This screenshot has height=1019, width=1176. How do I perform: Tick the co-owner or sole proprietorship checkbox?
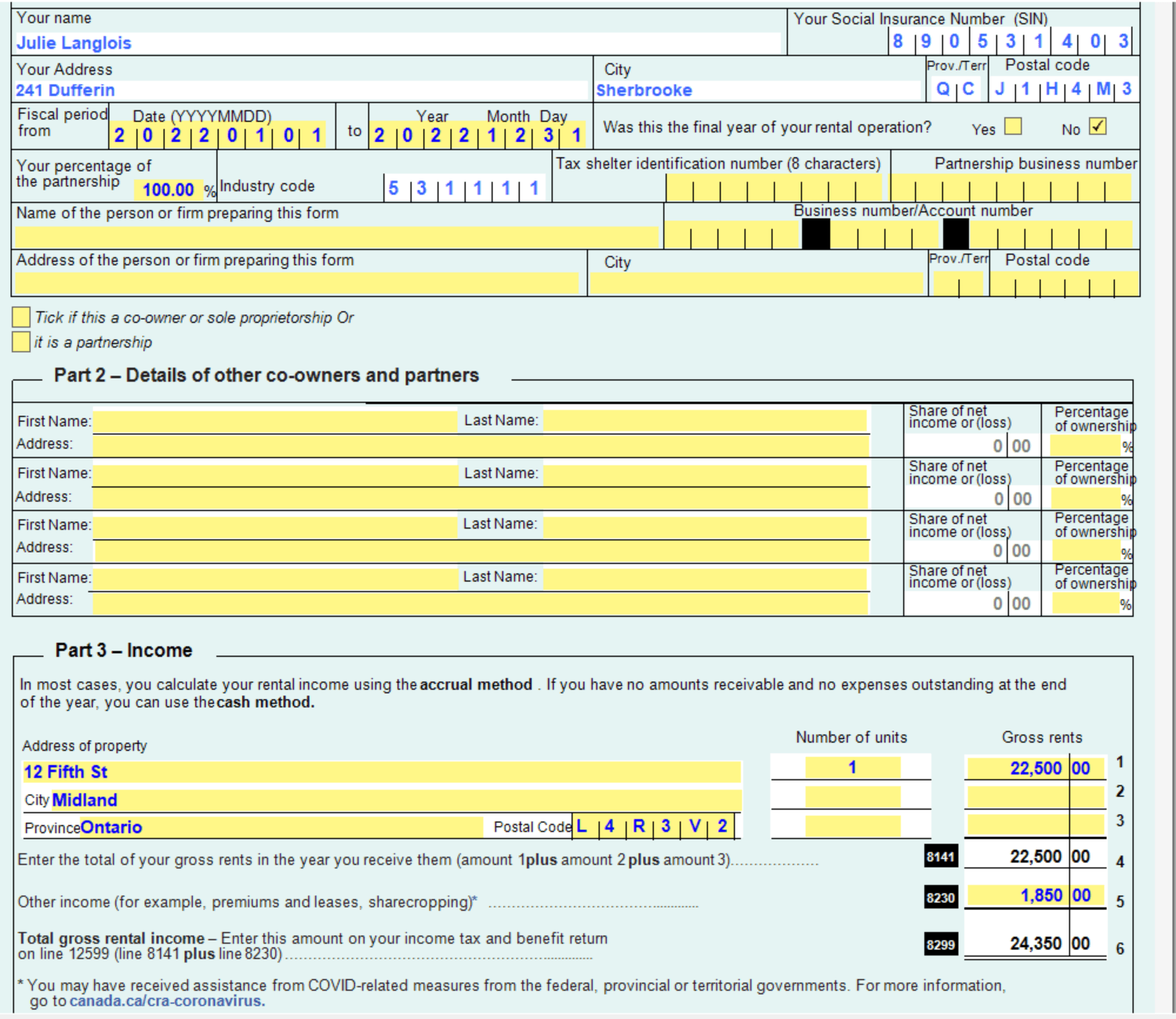20,317
